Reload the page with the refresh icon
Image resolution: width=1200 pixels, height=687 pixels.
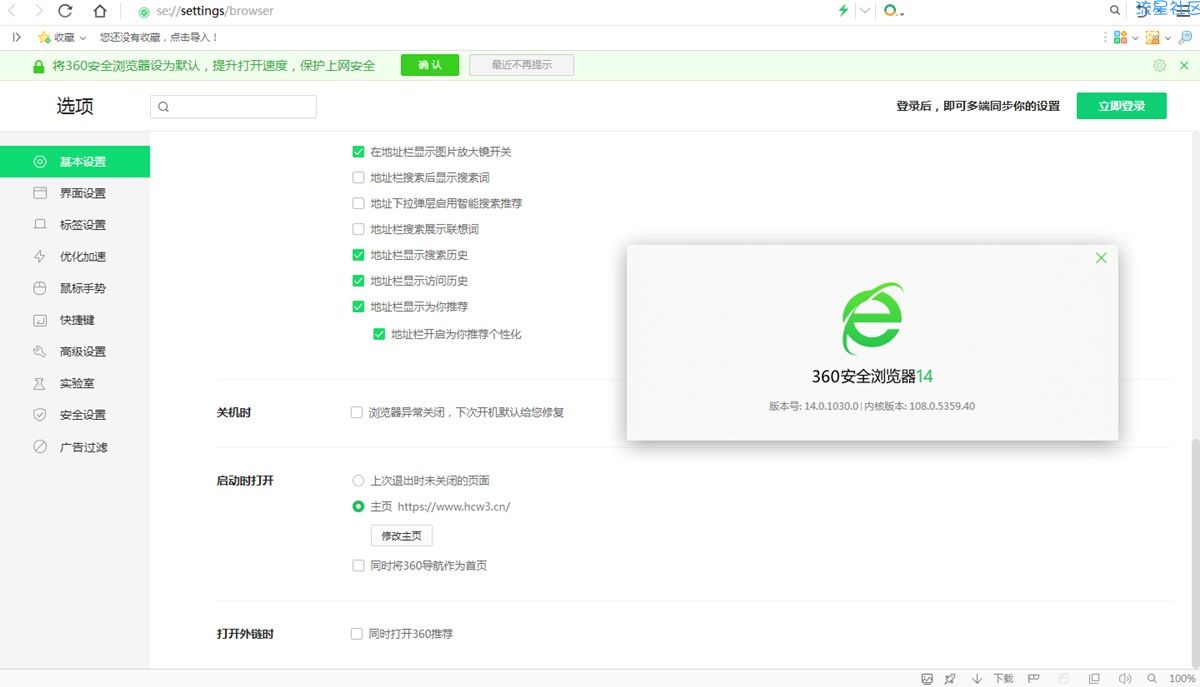[66, 11]
